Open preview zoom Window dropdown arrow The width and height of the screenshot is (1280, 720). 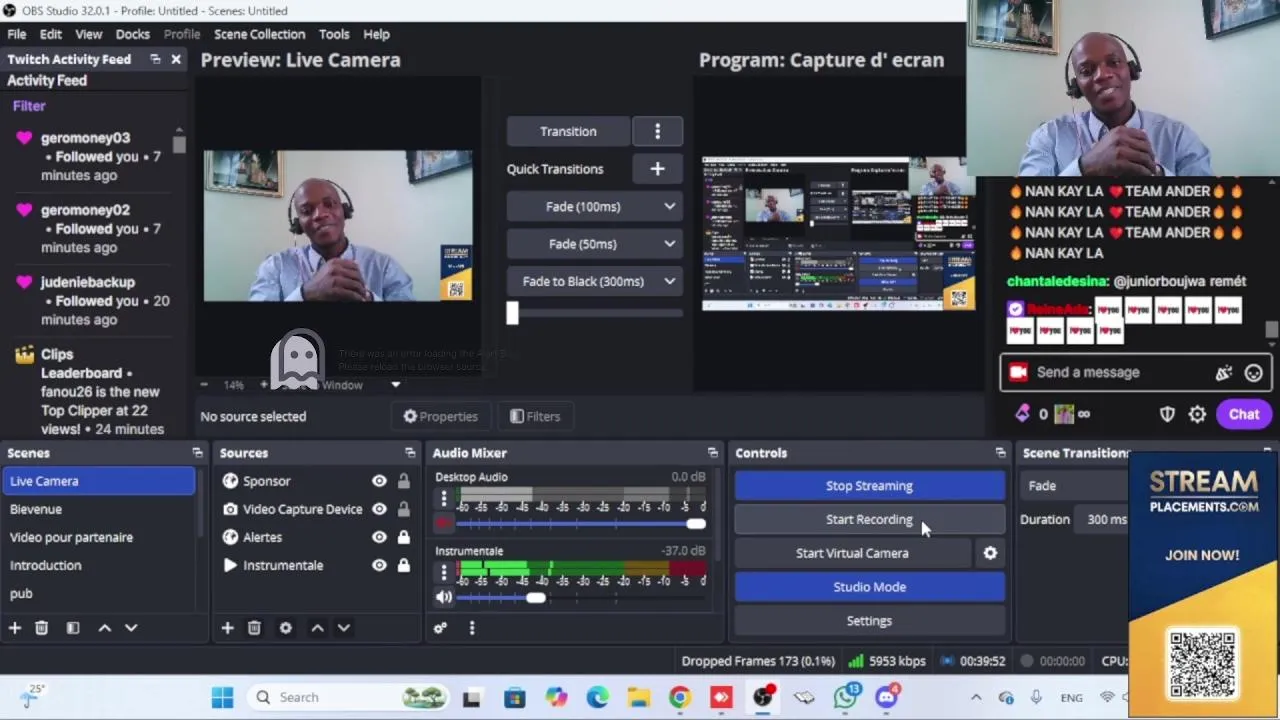[x=395, y=385]
